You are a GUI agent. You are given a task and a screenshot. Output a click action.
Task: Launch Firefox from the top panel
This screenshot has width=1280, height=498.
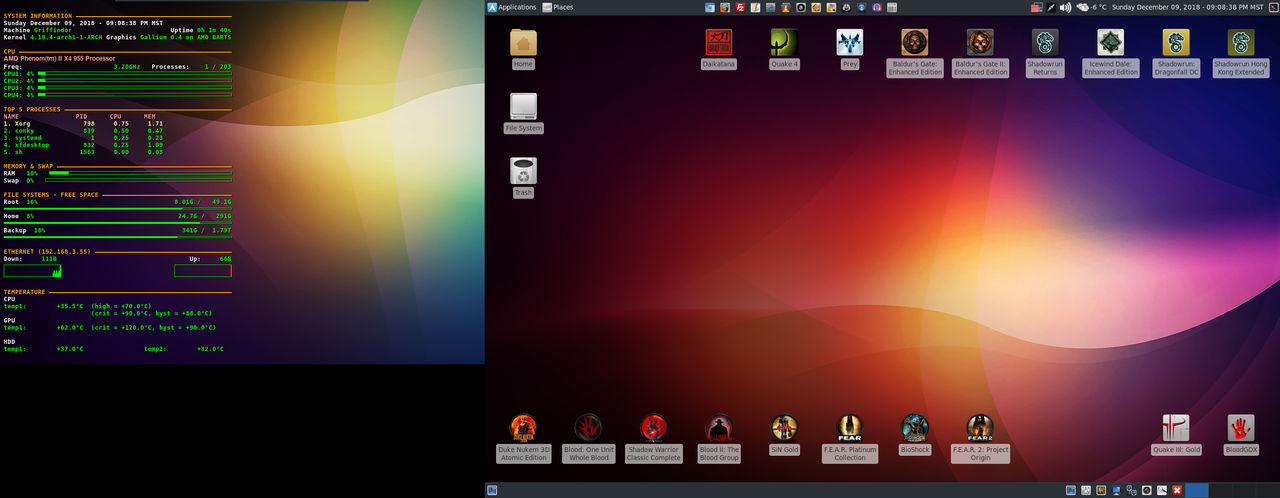725,7
